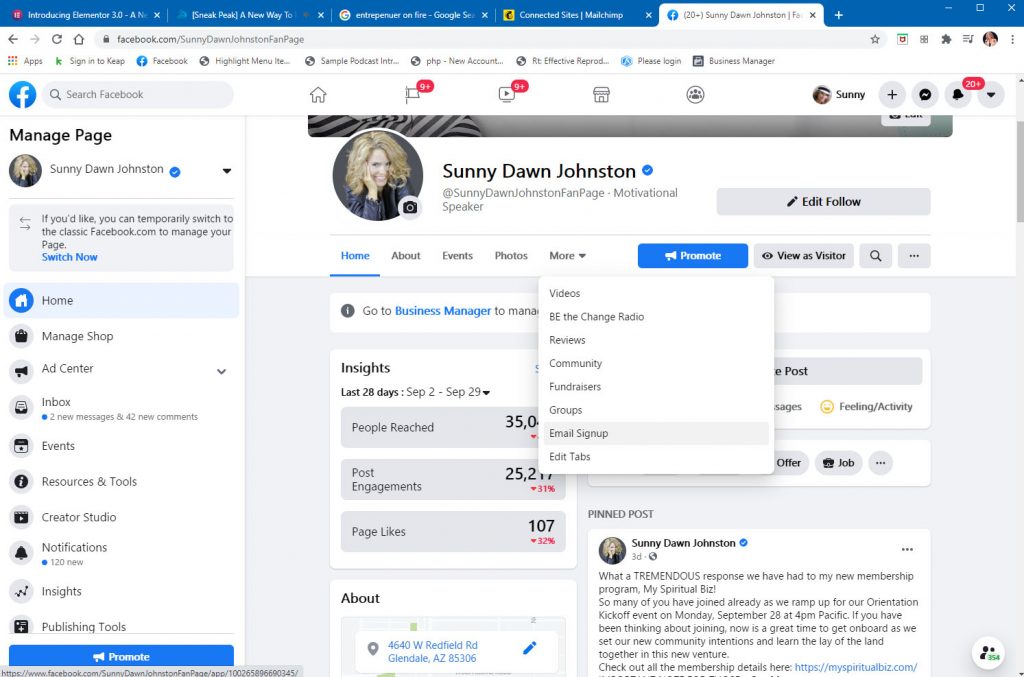Collapse the More tabs dropdown
The height and width of the screenshot is (677, 1024).
tap(567, 256)
